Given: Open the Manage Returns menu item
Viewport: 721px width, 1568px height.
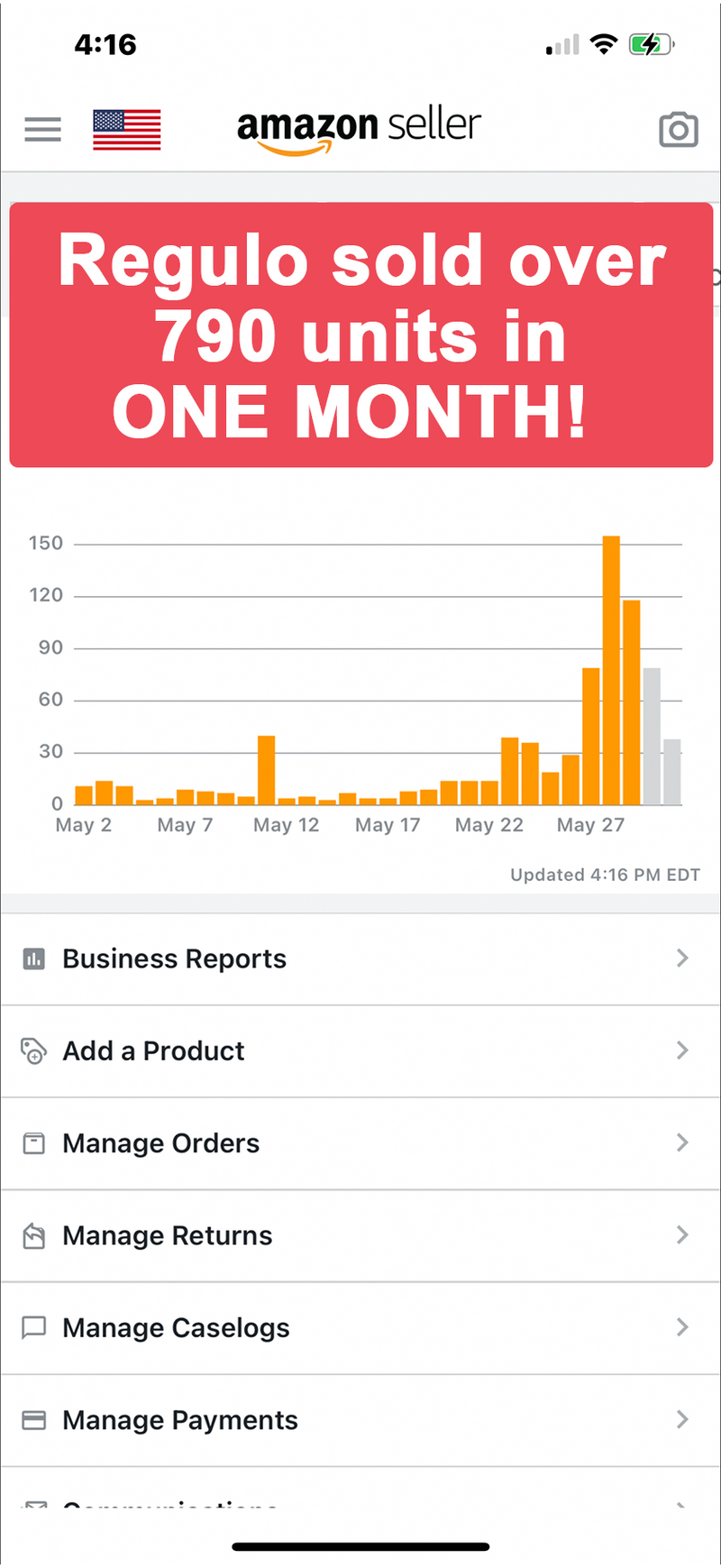Looking at the screenshot, I should tap(168, 1236).
